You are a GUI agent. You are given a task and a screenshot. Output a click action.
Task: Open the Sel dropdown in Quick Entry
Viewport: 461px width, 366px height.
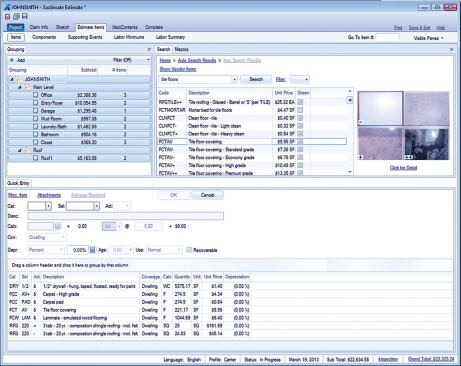[96, 206]
